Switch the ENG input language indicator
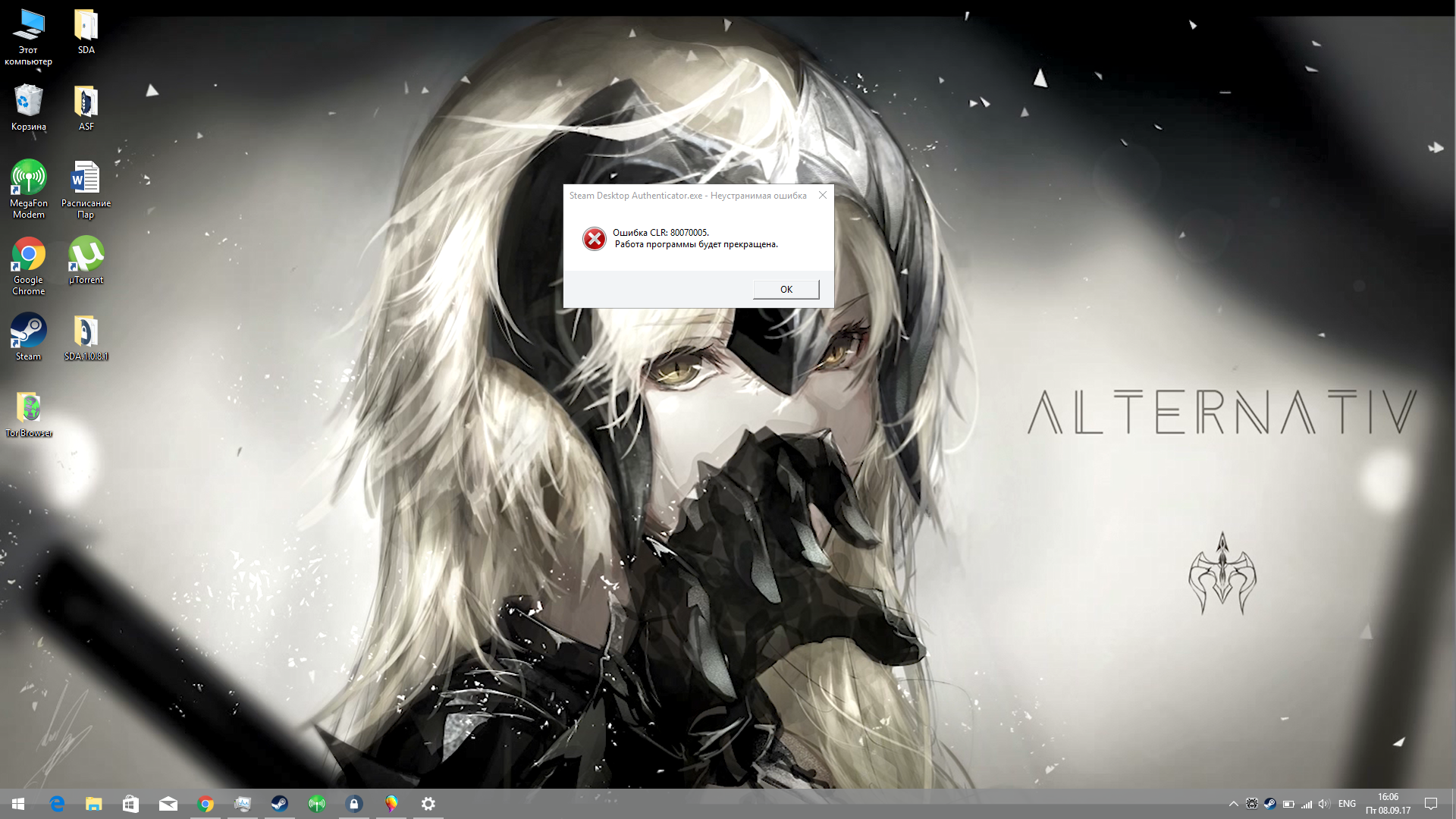This screenshot has height=819, width=1456. click(1348, 804)
